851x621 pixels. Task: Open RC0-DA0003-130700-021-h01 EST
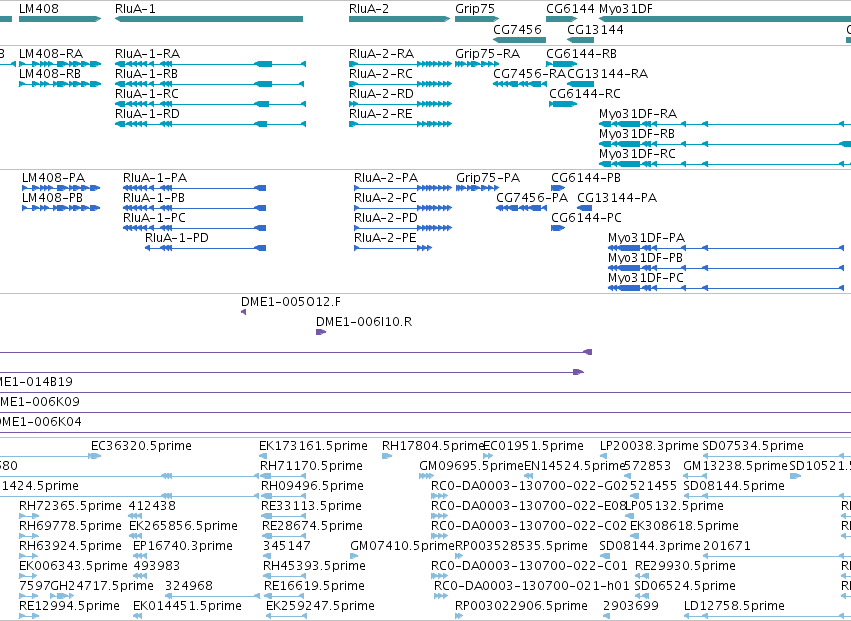[440, 596]
